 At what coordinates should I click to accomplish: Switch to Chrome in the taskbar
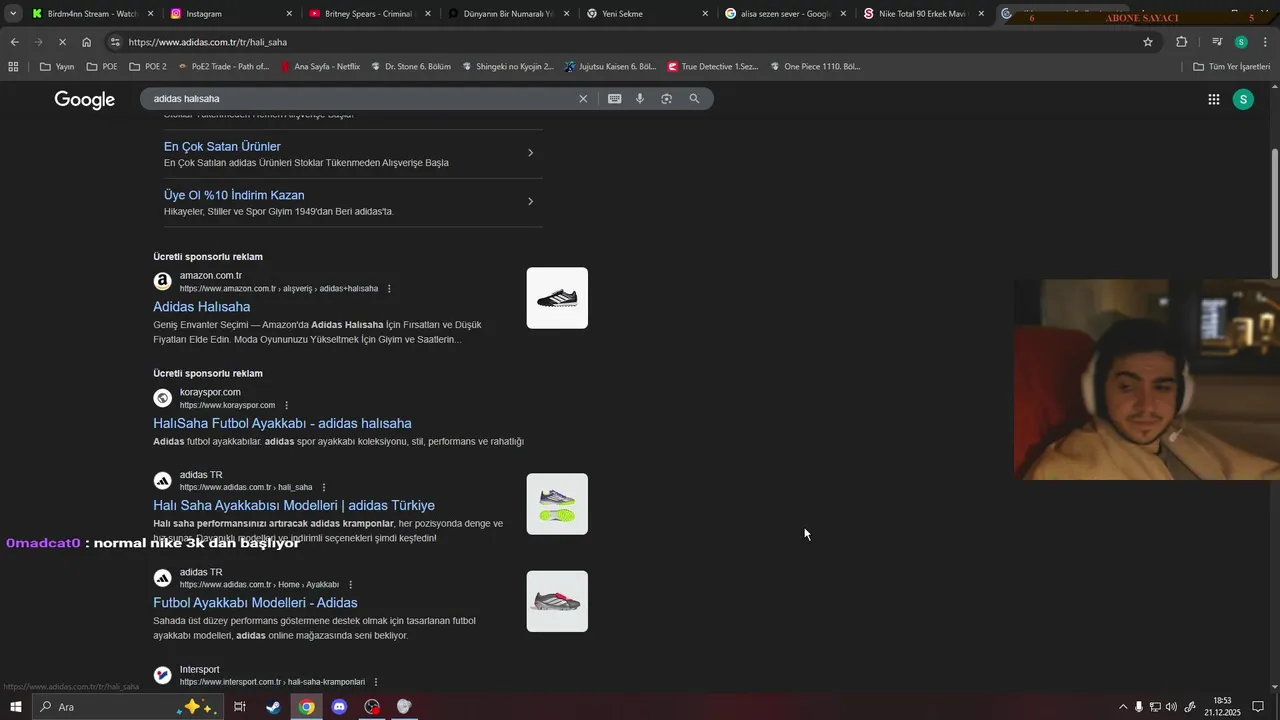tap(306, 707)
